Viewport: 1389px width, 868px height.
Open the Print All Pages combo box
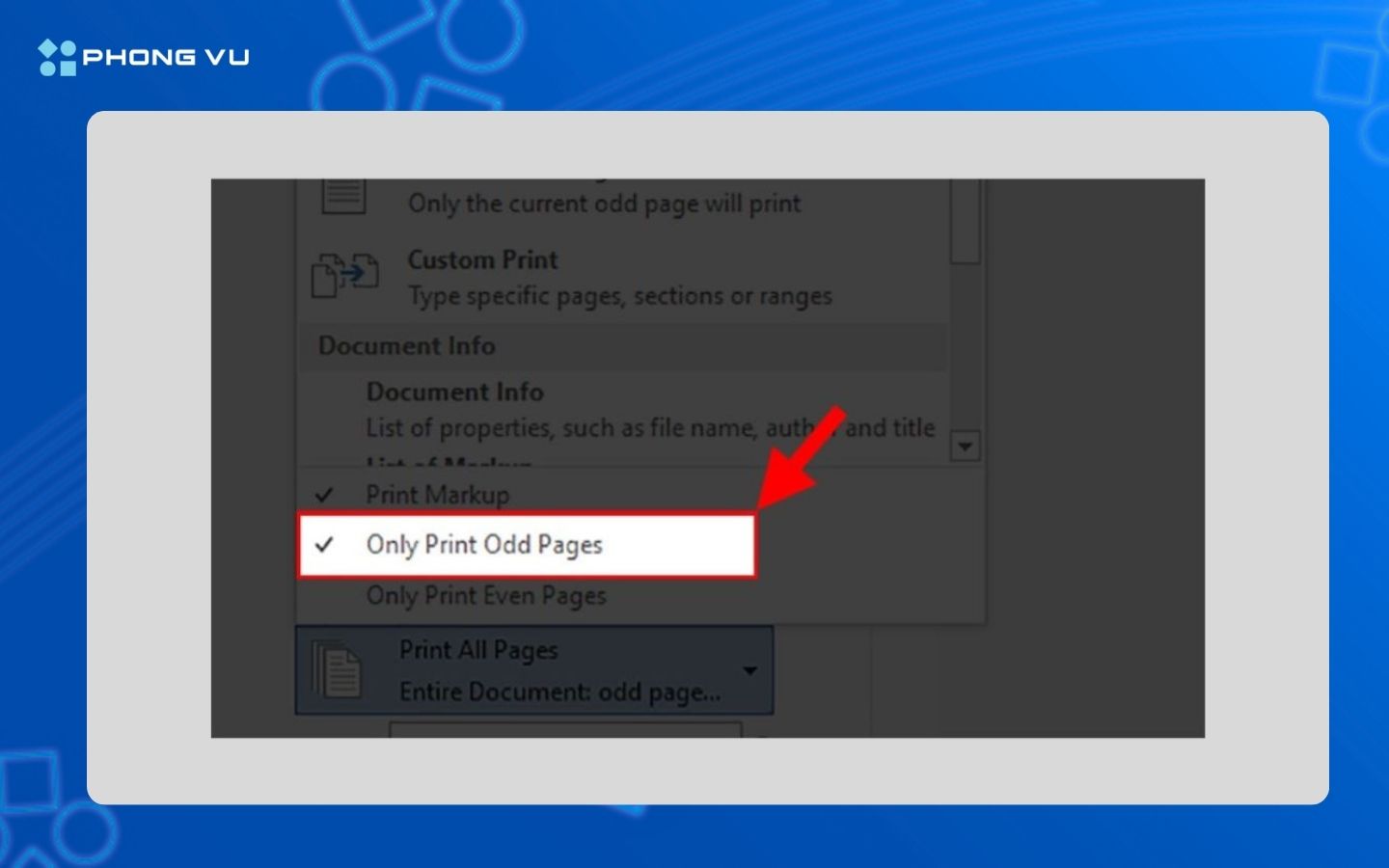pyautogui.click(x=535, y=670)
